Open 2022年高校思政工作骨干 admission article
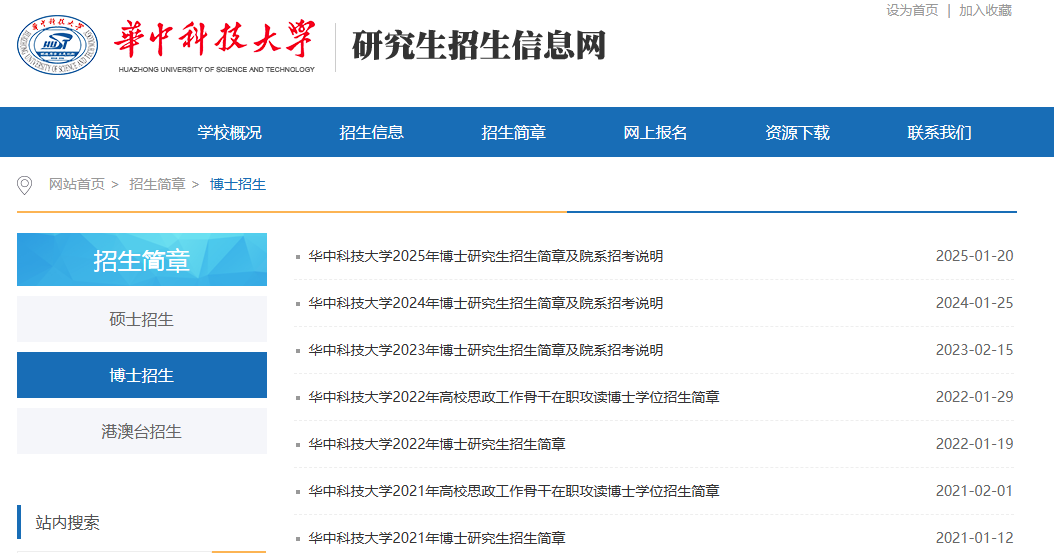 pyautogui.click(x=513, y=397)
